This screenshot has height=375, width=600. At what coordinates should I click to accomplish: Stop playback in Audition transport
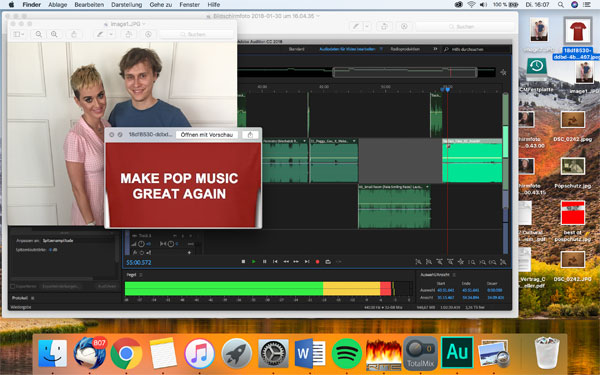243,262
